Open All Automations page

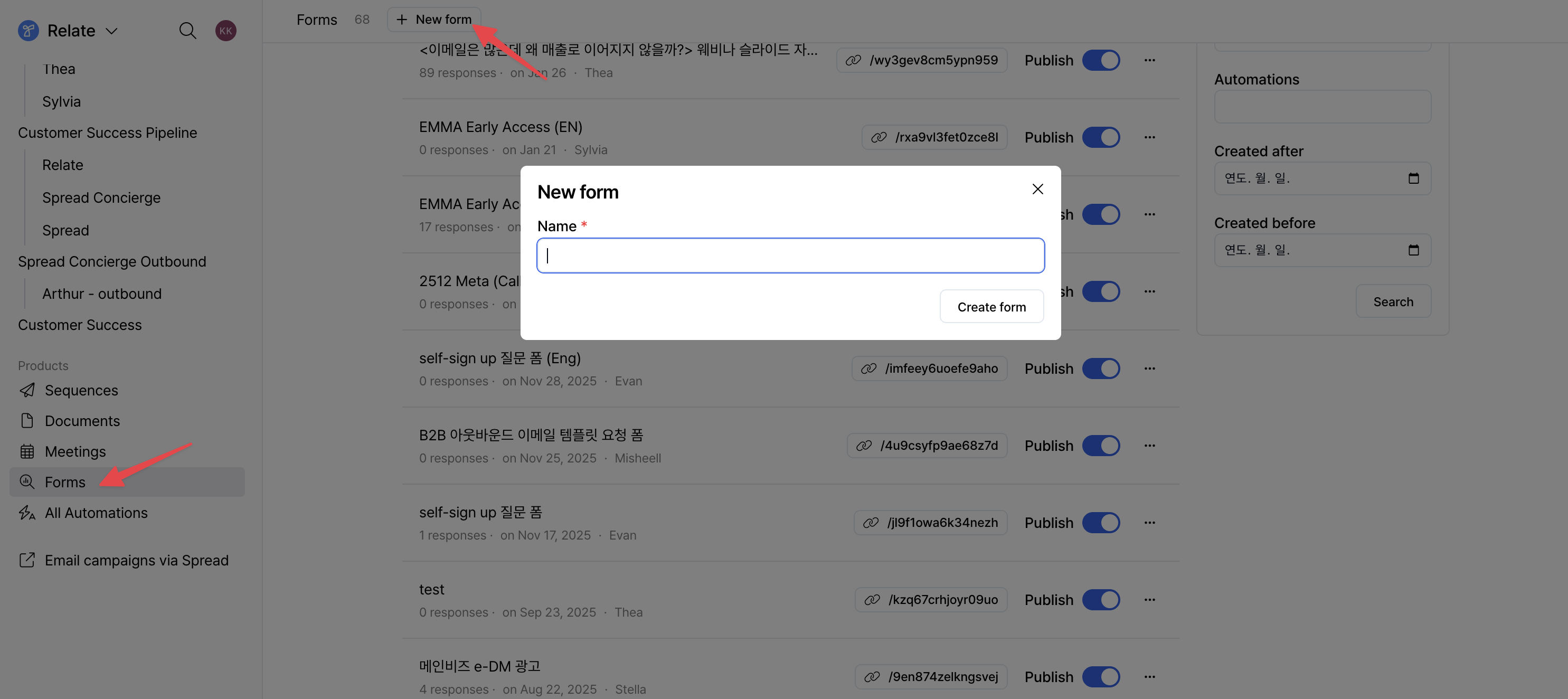click(x=96, y=513)
